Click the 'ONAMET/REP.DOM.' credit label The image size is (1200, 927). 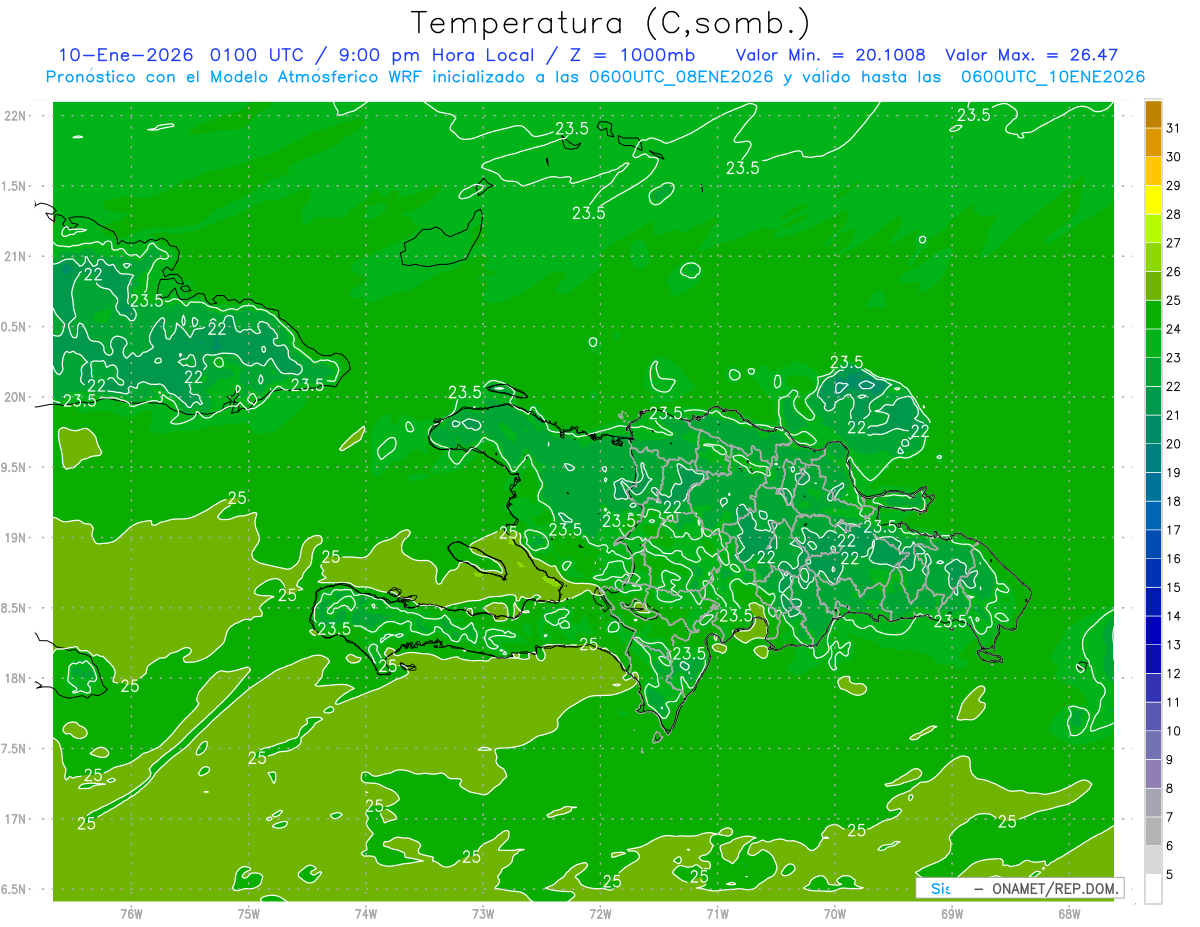[x=1057, y=888]
